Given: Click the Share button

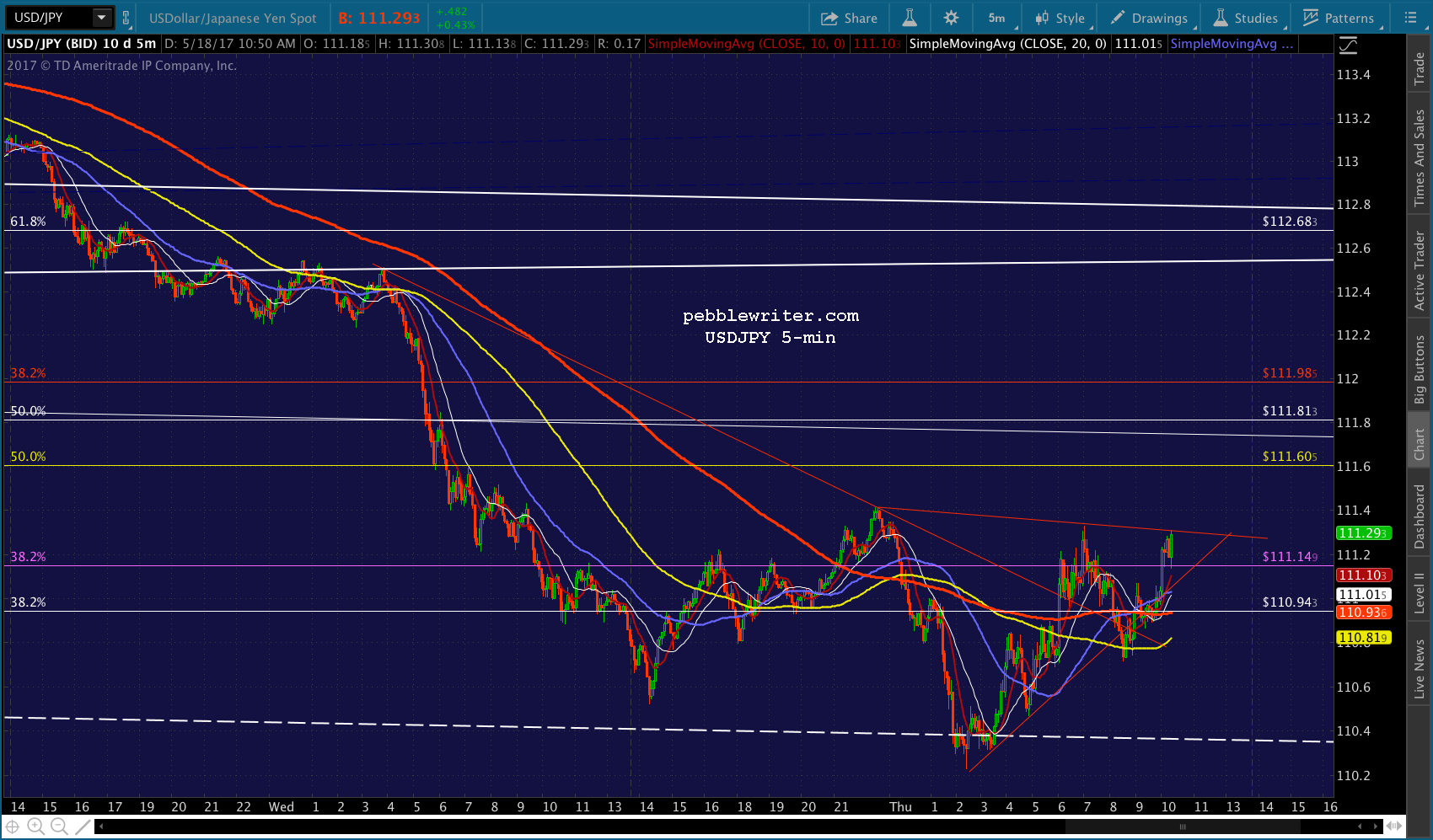Looking at the screenshot, I should click(x=850, y=18).
